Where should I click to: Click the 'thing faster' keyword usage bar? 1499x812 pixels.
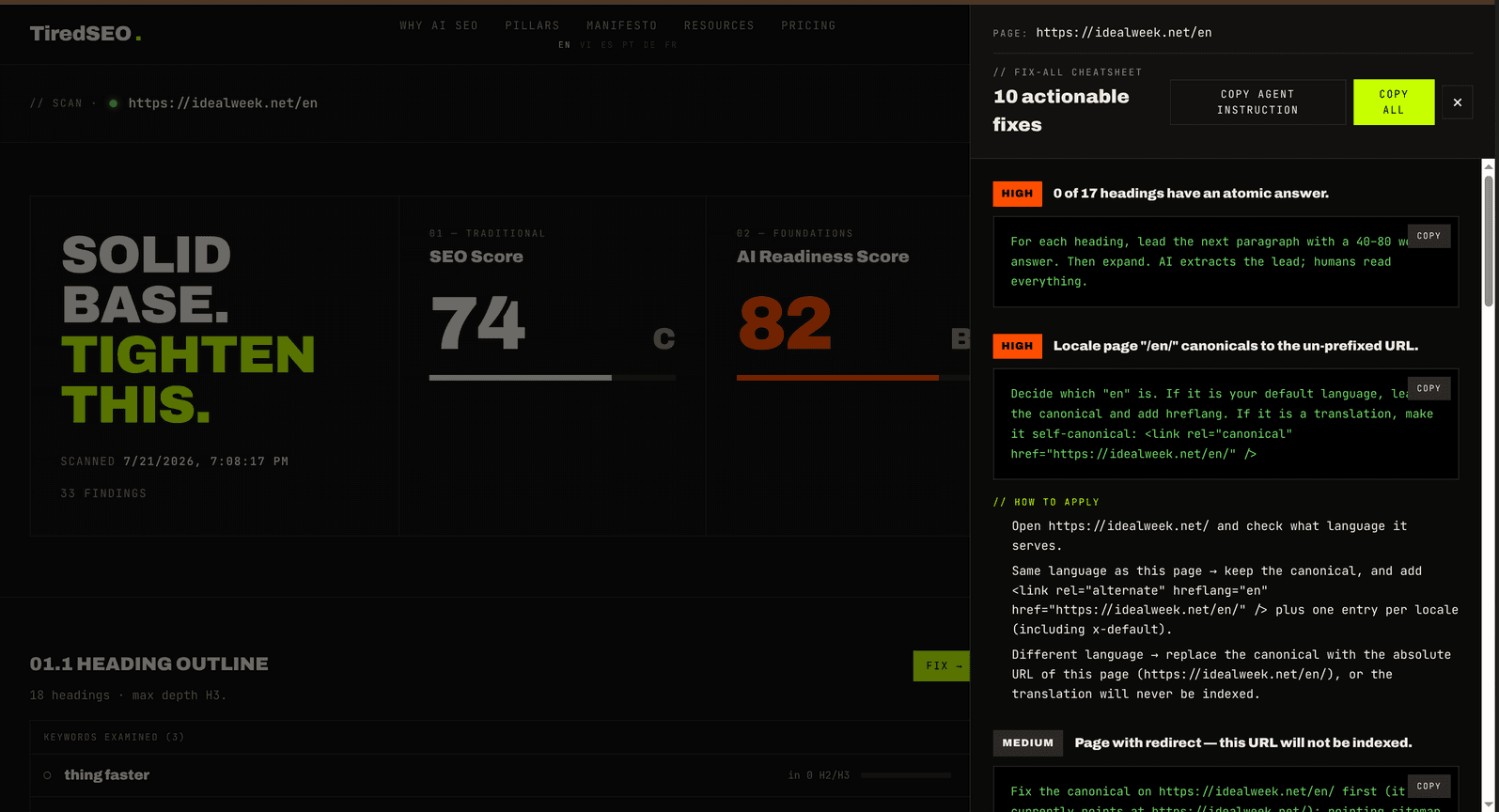click(x=906, y=775)
